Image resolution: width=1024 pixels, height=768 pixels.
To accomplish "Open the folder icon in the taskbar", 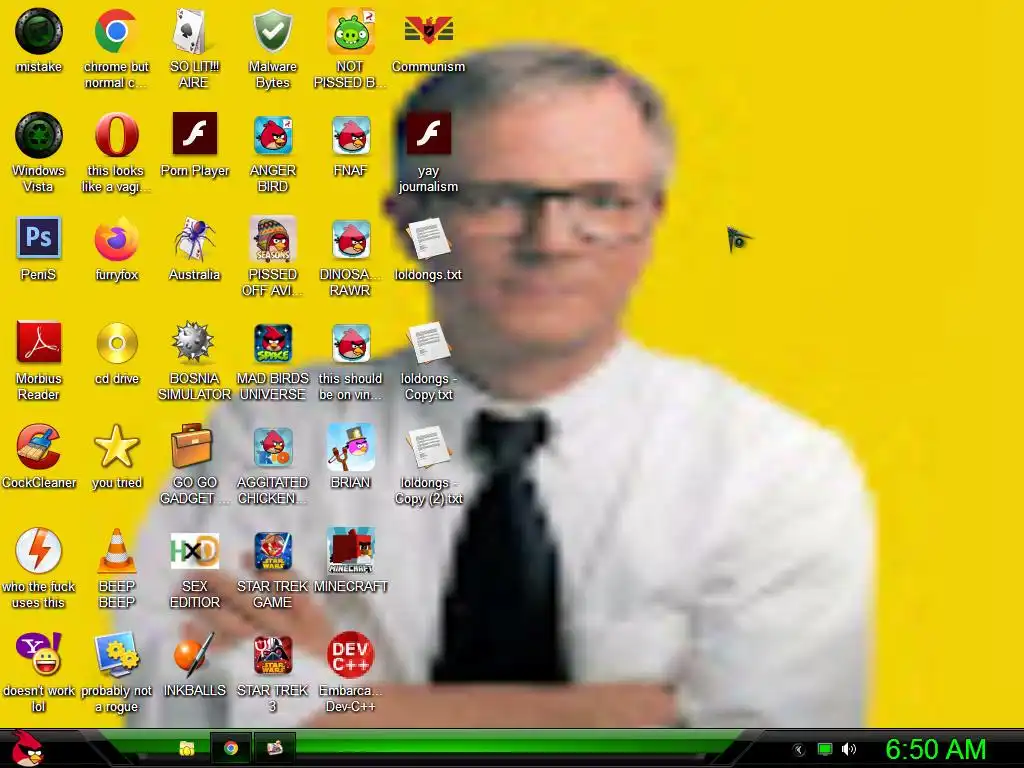I will point(187,748).
